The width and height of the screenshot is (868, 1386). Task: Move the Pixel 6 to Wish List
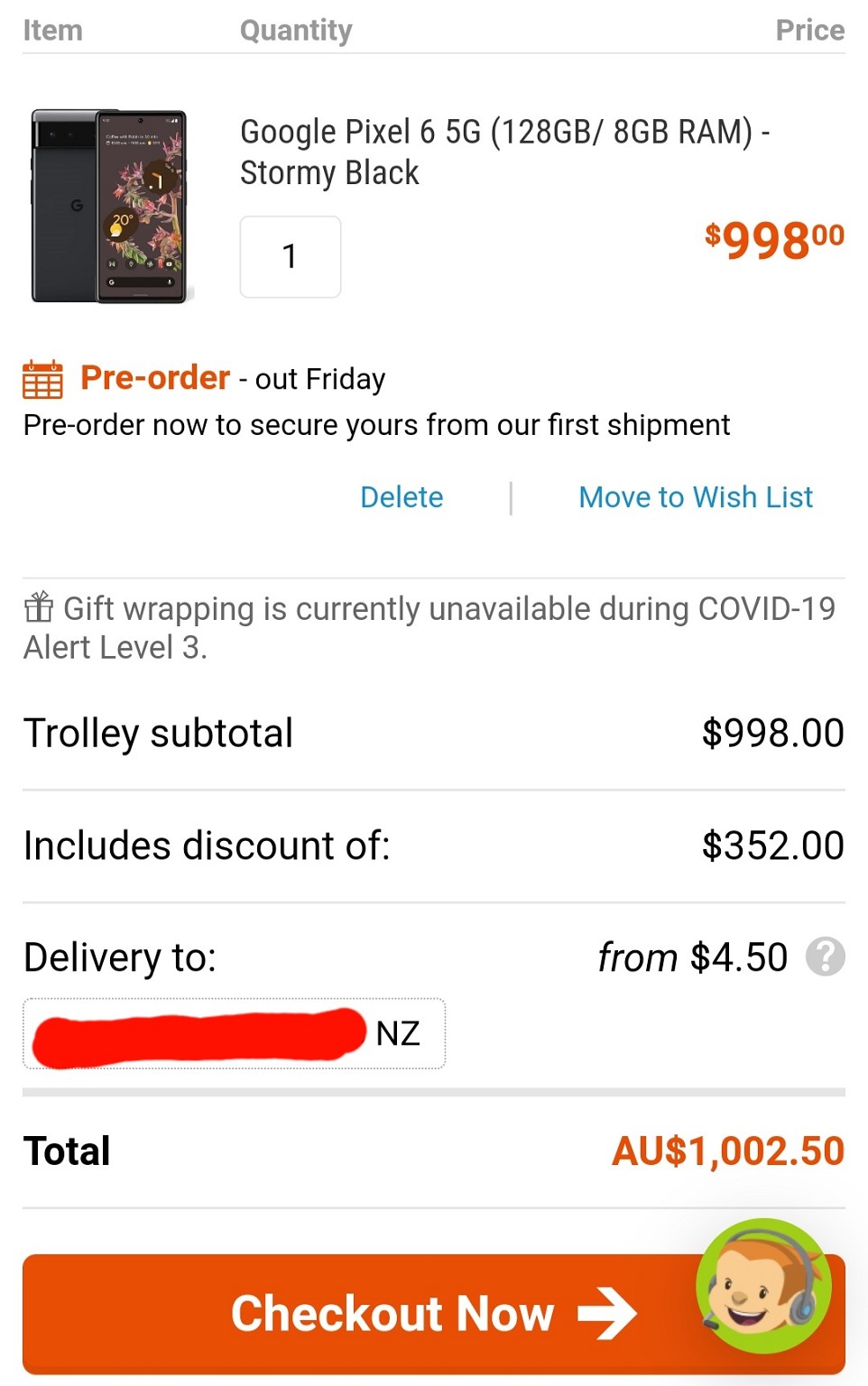[x=696, y=497]
